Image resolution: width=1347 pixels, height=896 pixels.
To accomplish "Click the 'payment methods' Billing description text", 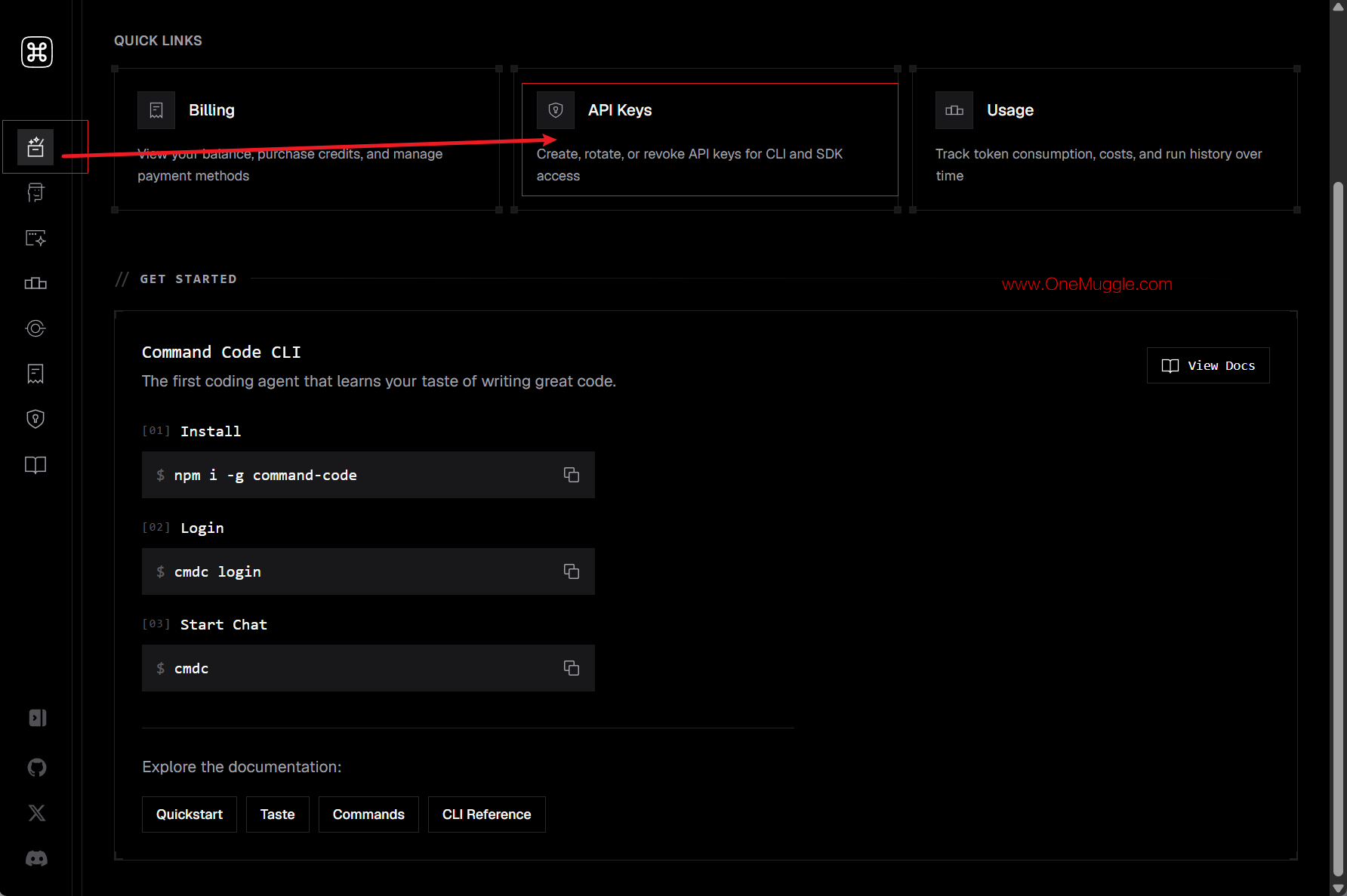I will (x=193, y=176).
